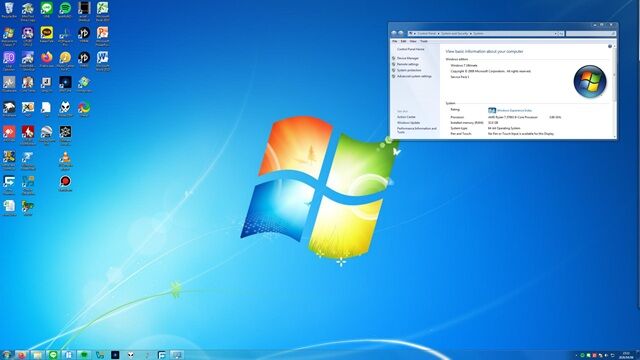
Task: Open System protection link
Action: [x=409, y=70]
